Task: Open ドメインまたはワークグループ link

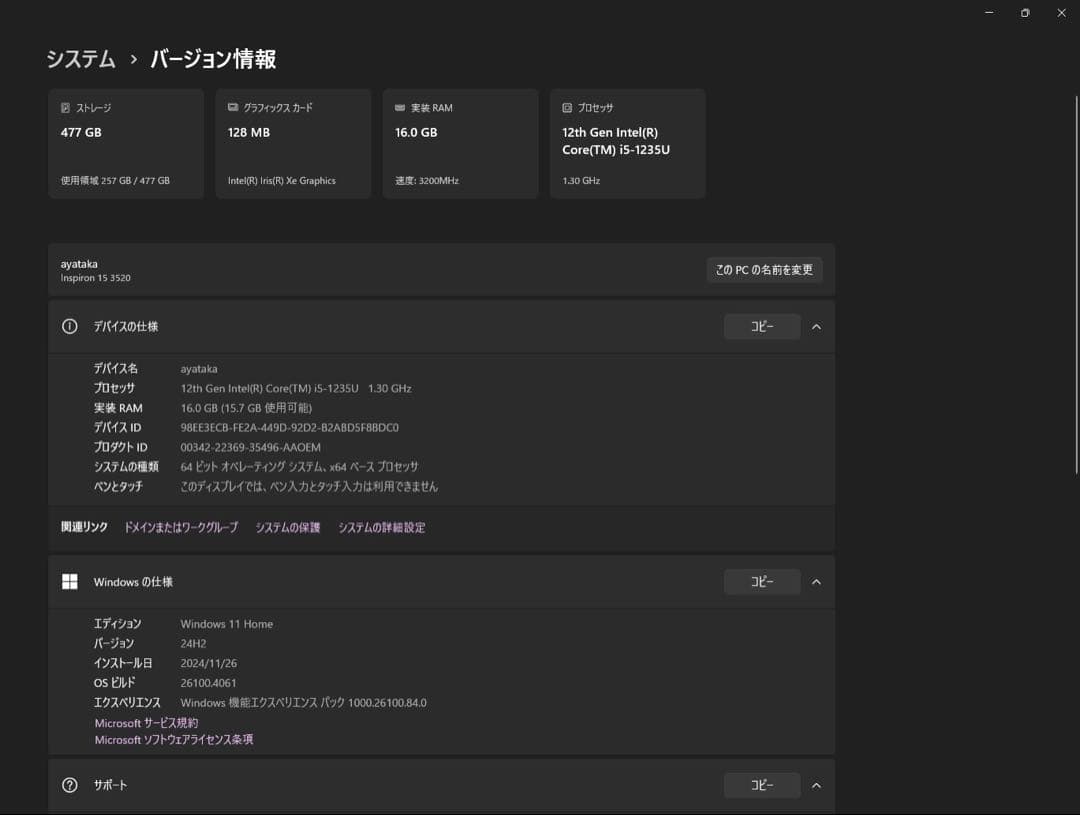Action: pyautogui.click(x=181, y=527)
